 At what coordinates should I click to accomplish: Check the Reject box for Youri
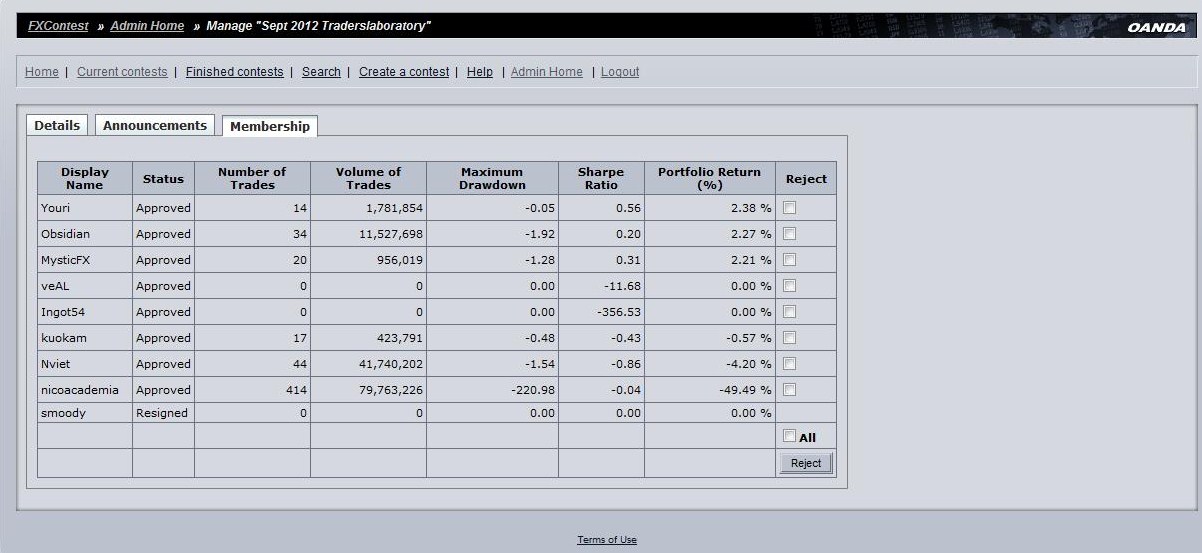(789, 208)
